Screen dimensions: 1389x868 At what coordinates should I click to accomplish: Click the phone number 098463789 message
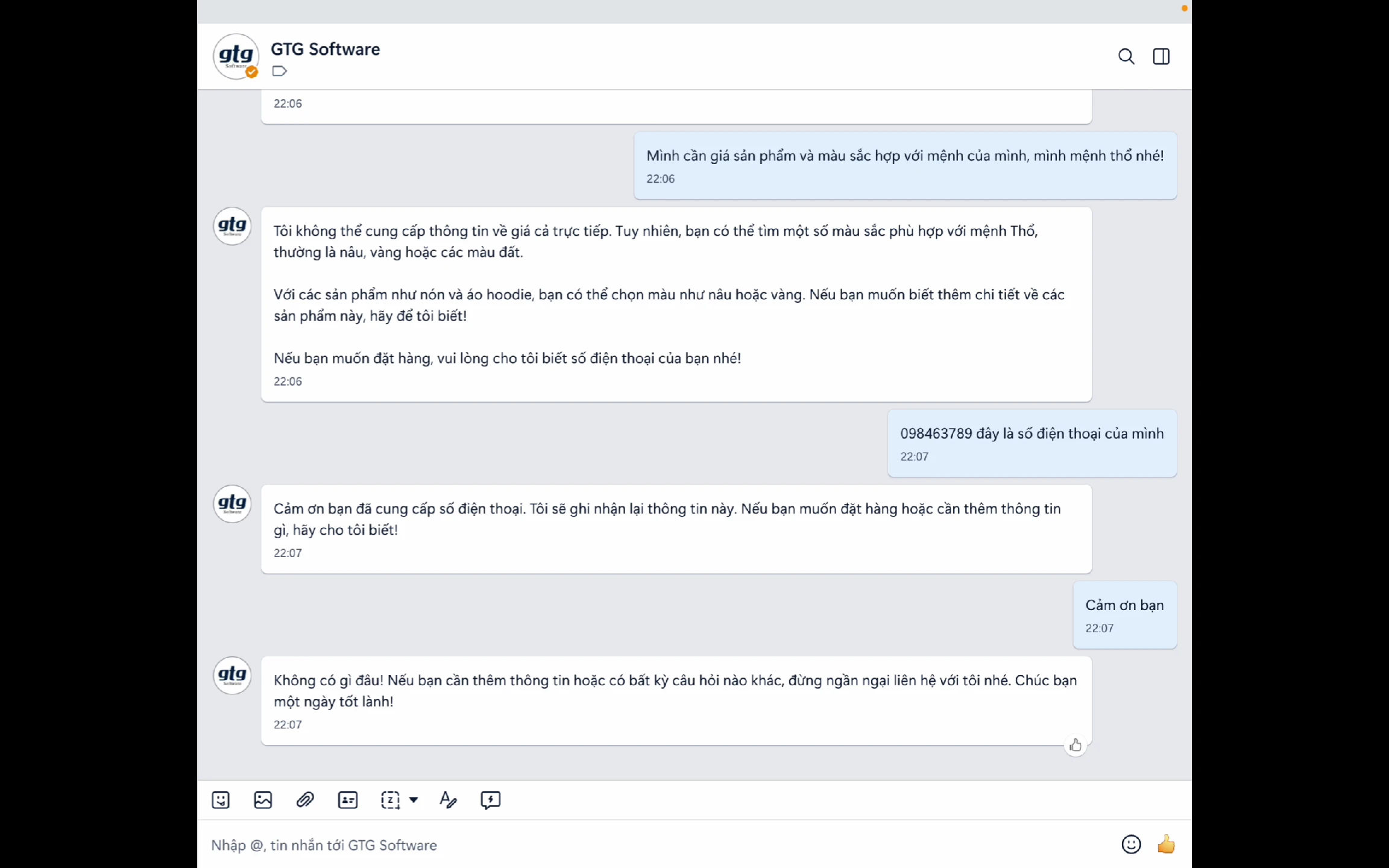pos(1032,434)
